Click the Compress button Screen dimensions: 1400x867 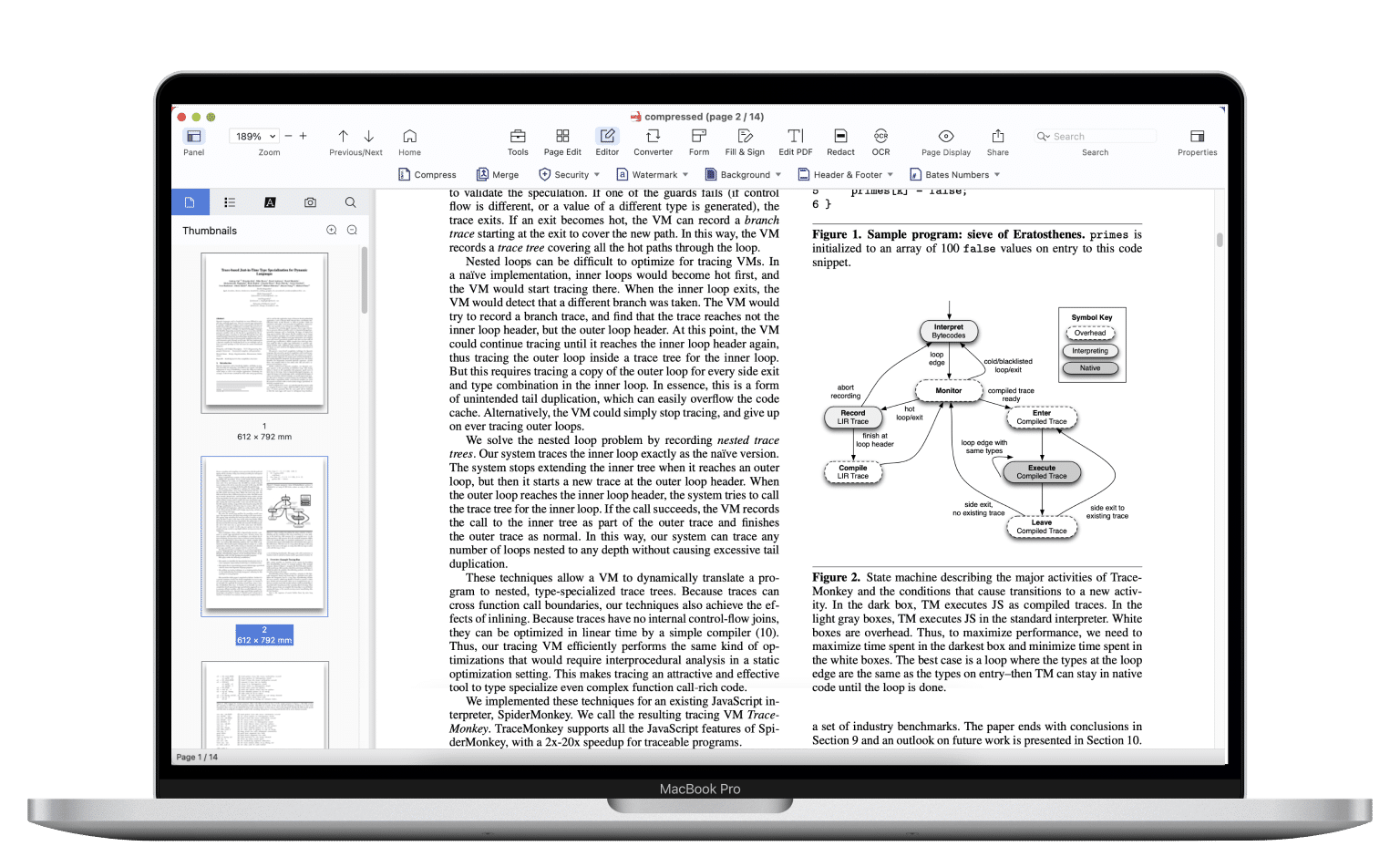[x=427, y=174]
